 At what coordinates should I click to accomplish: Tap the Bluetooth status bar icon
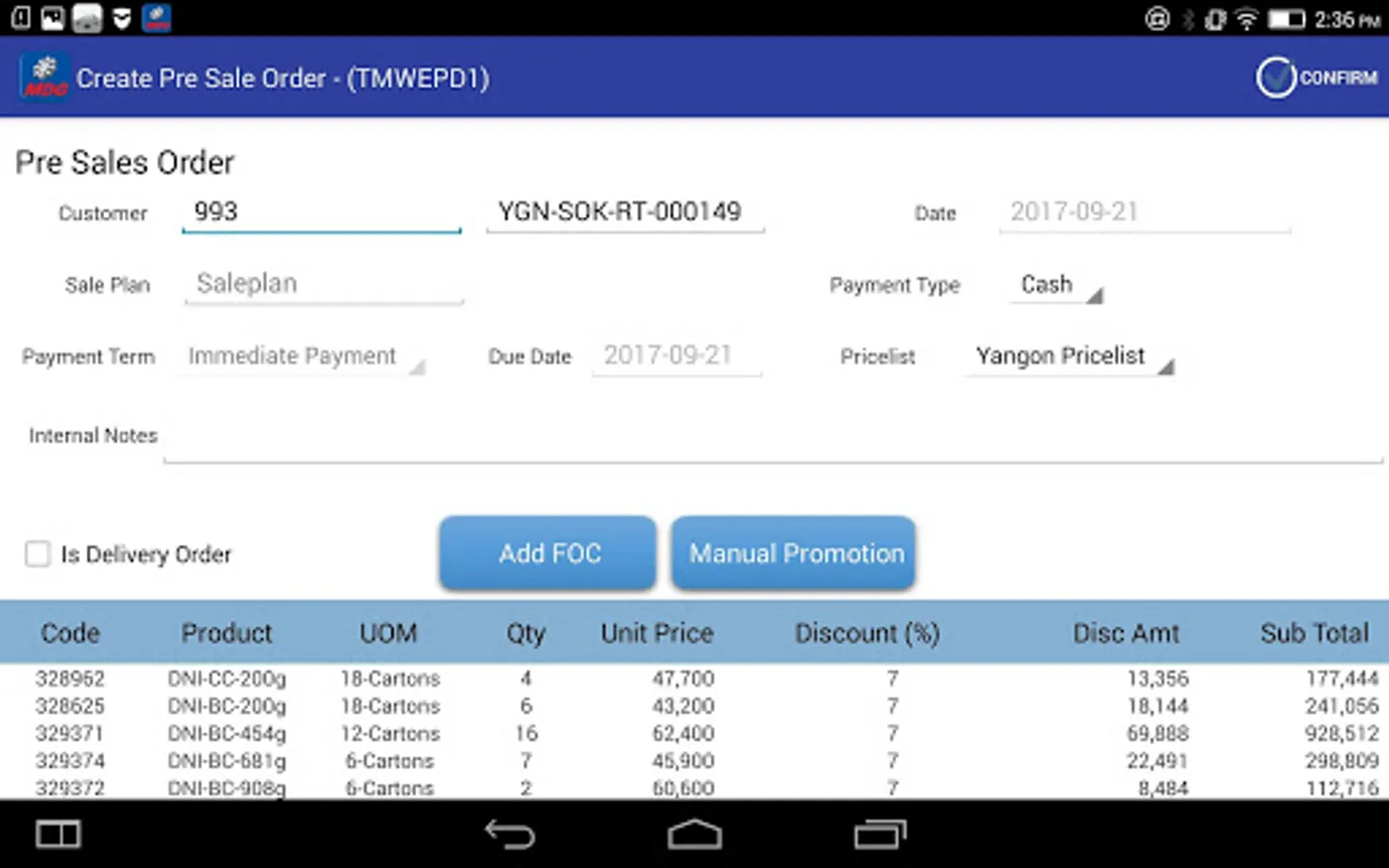(x=1188, y=18)
